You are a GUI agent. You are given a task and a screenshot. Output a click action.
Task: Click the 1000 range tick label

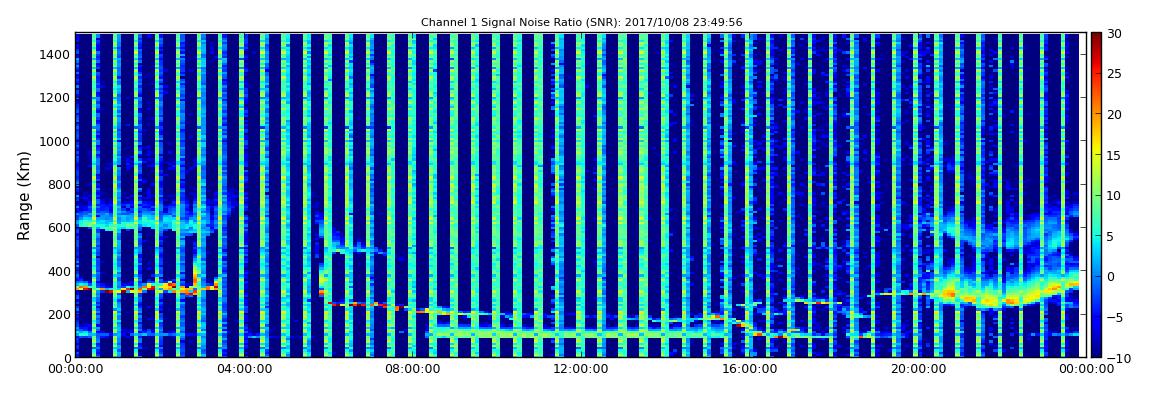coord(56,141)
